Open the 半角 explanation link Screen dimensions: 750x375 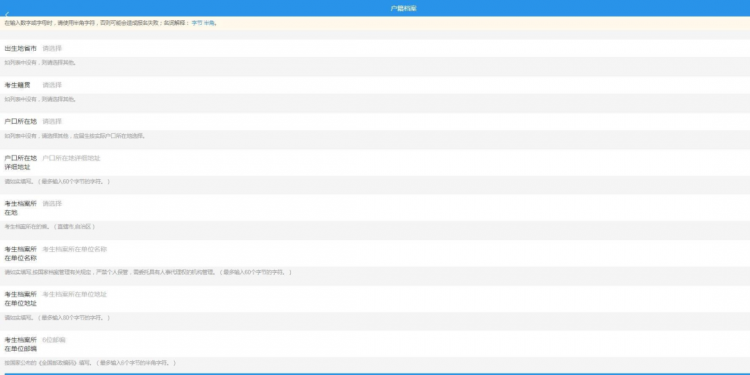click(x=209, y=23)
